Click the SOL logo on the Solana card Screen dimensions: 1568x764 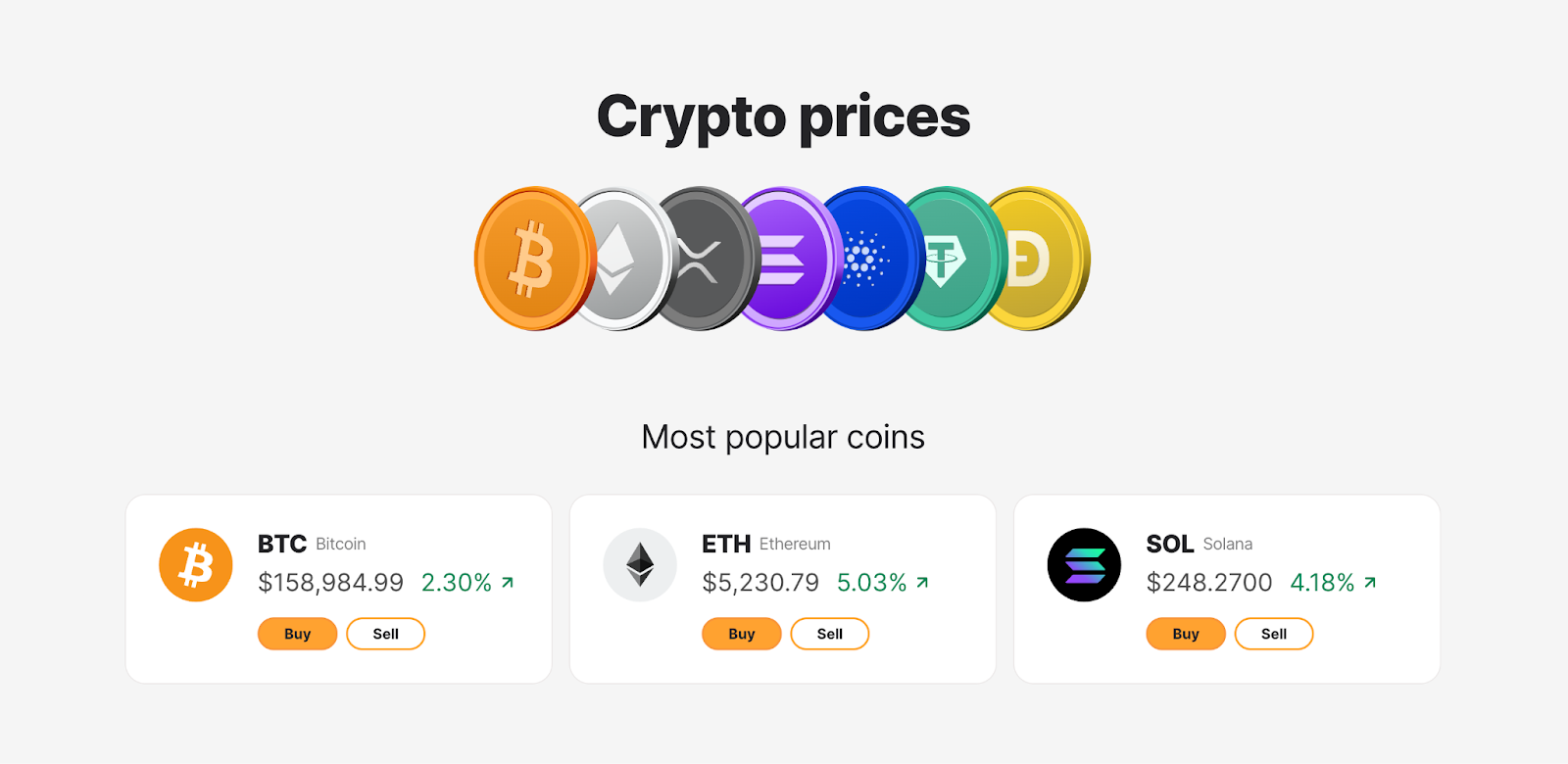[1084, 564]
